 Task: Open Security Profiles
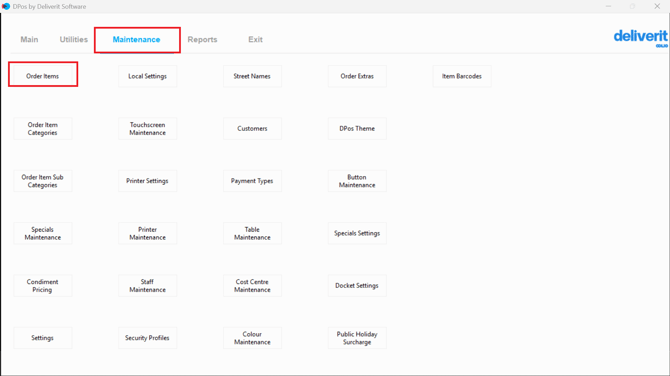click(x=147, y=338)
